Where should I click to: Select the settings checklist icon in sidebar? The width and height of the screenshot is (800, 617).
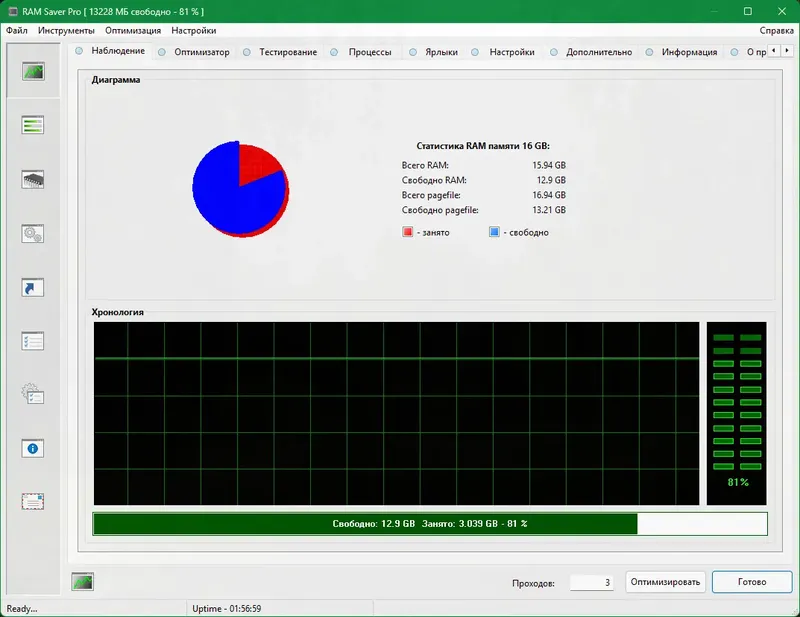click(35, 340)
